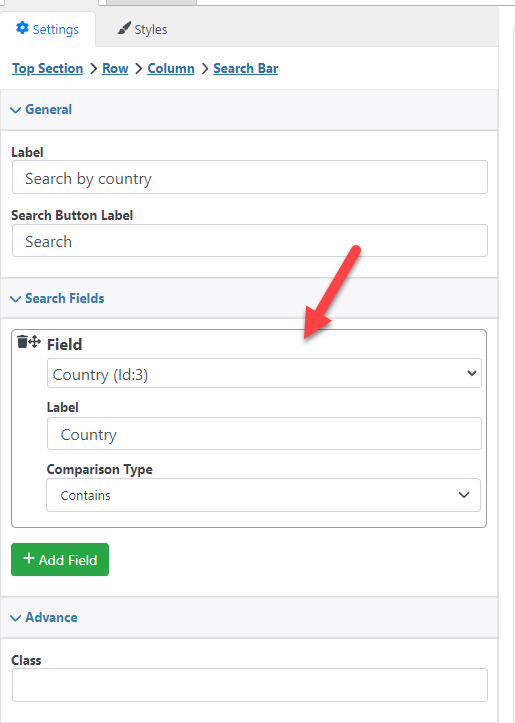Click the green Add Field button
The image size is (515, 723).
click(60, 559)
